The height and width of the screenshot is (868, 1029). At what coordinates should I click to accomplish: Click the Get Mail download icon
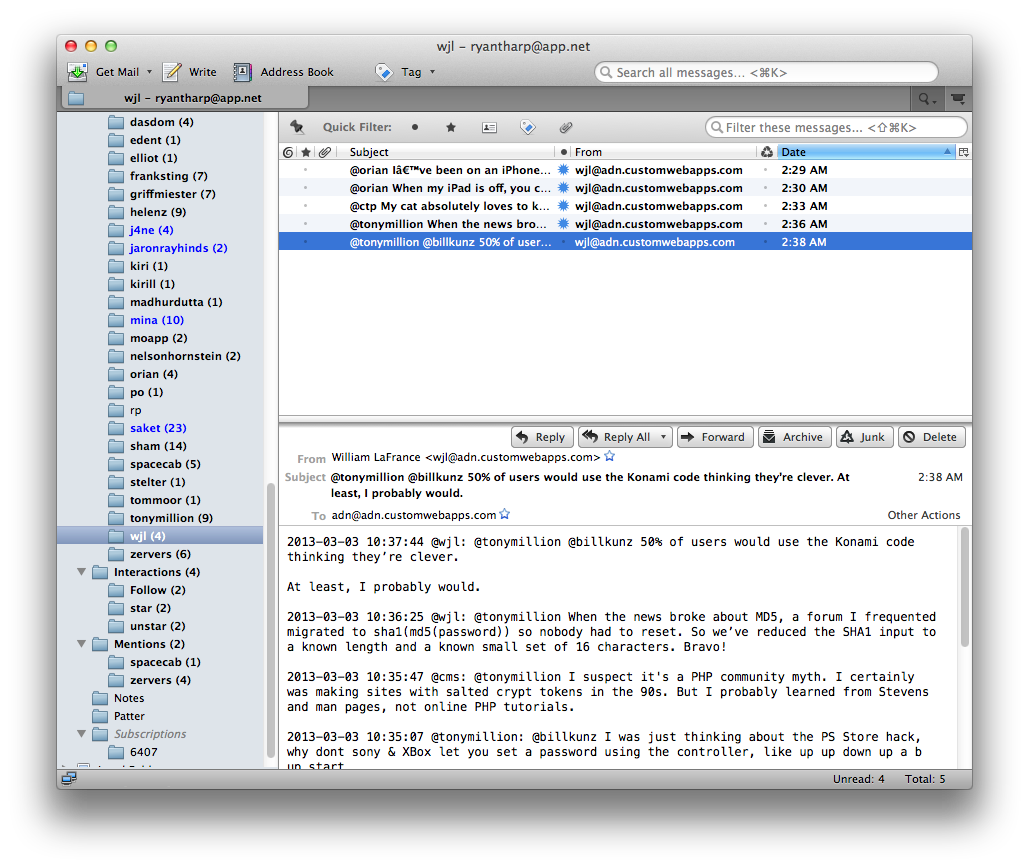click(77, 72)
